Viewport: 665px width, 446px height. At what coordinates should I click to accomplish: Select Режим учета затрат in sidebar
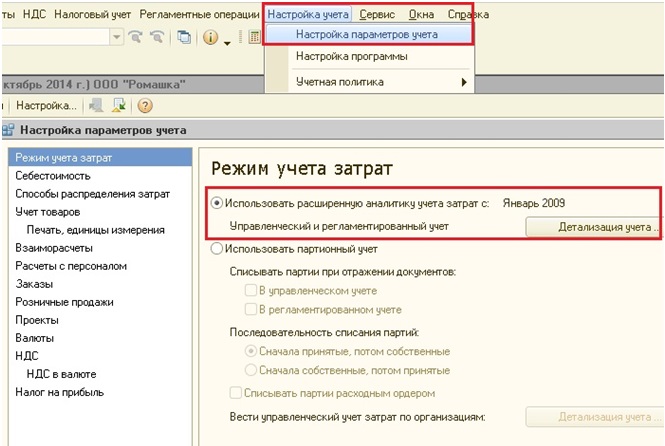pos(100,158)
